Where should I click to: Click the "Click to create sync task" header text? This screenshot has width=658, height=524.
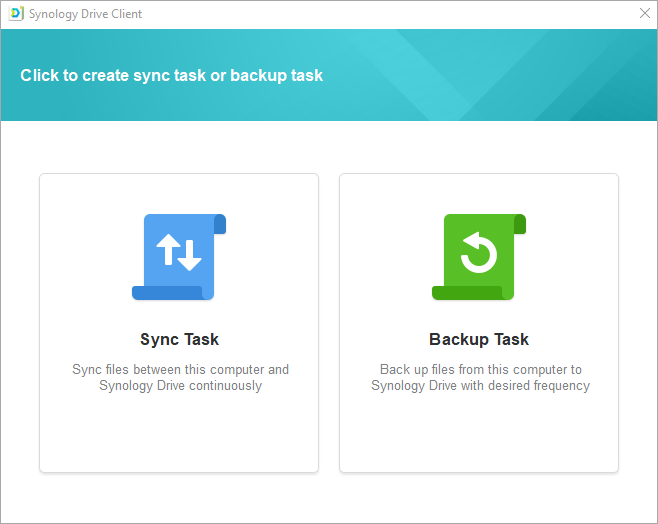(171, 75)
